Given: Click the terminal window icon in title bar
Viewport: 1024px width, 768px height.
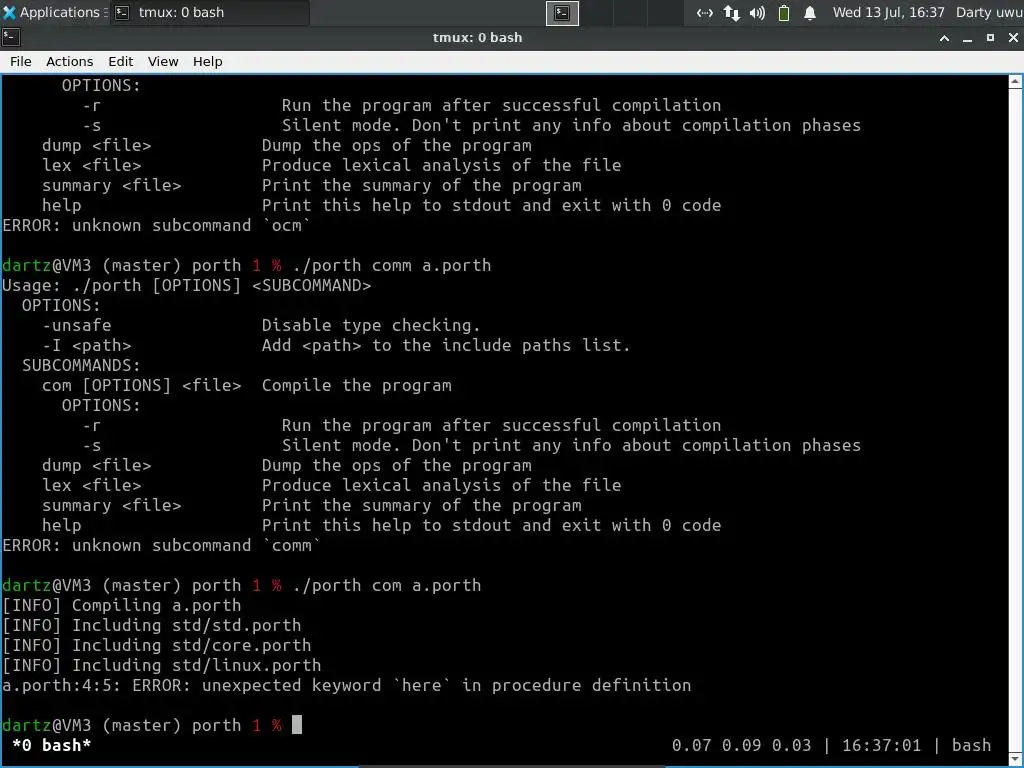Looking at the screenshot, I should (x=11, y=37).
